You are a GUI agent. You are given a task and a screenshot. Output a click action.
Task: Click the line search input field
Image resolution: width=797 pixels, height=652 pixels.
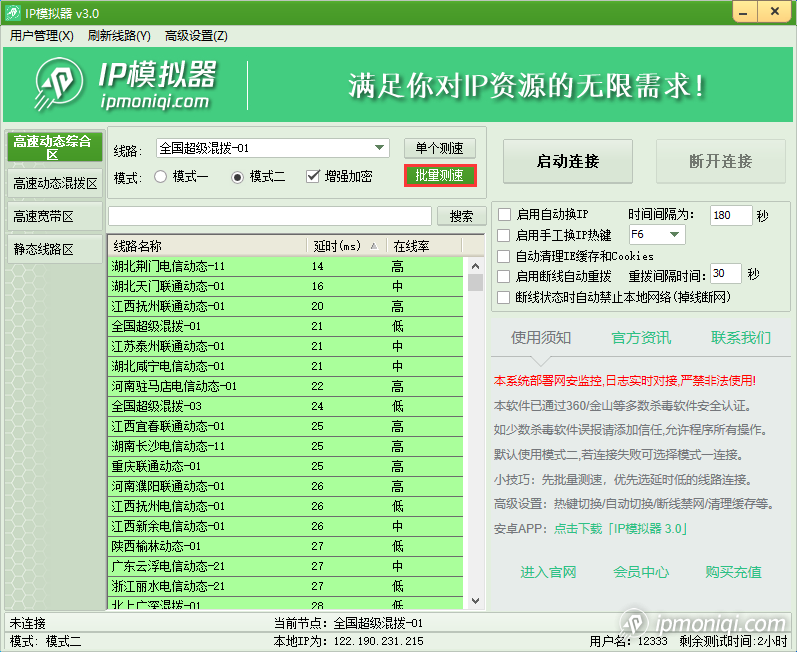(x=270, y=216)
